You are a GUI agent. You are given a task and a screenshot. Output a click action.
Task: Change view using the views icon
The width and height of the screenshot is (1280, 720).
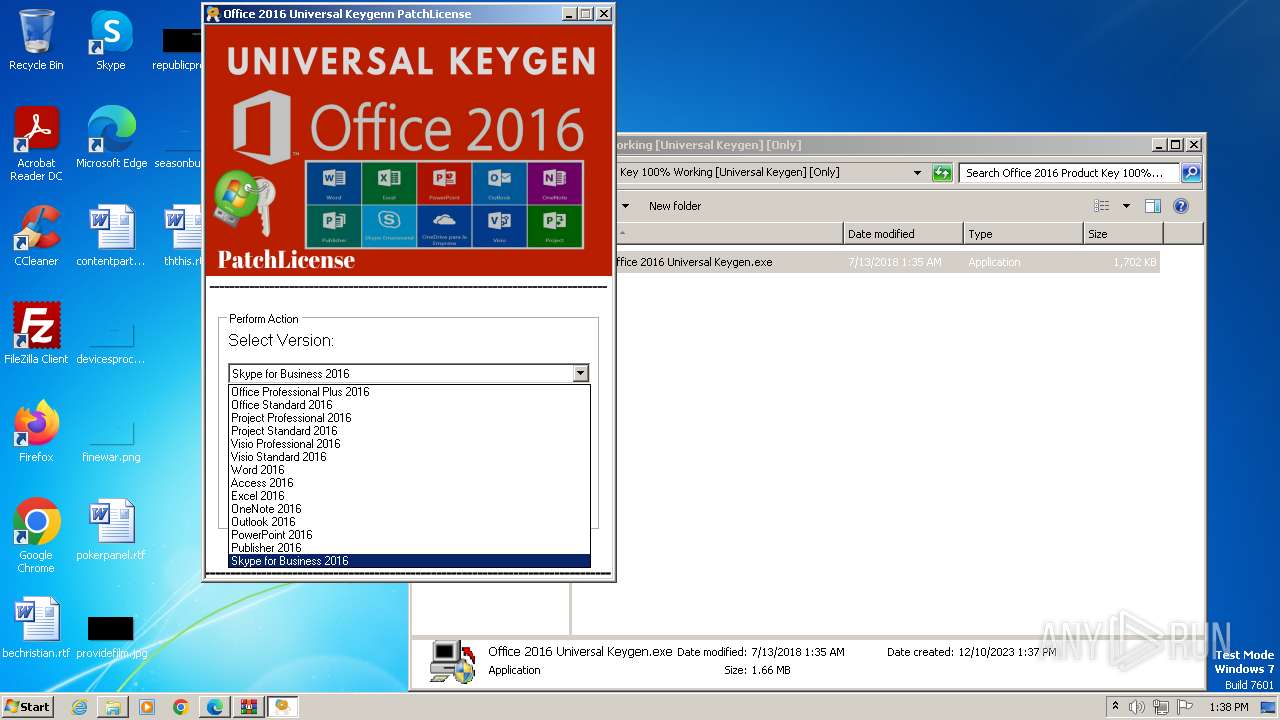click(1101, 206)
